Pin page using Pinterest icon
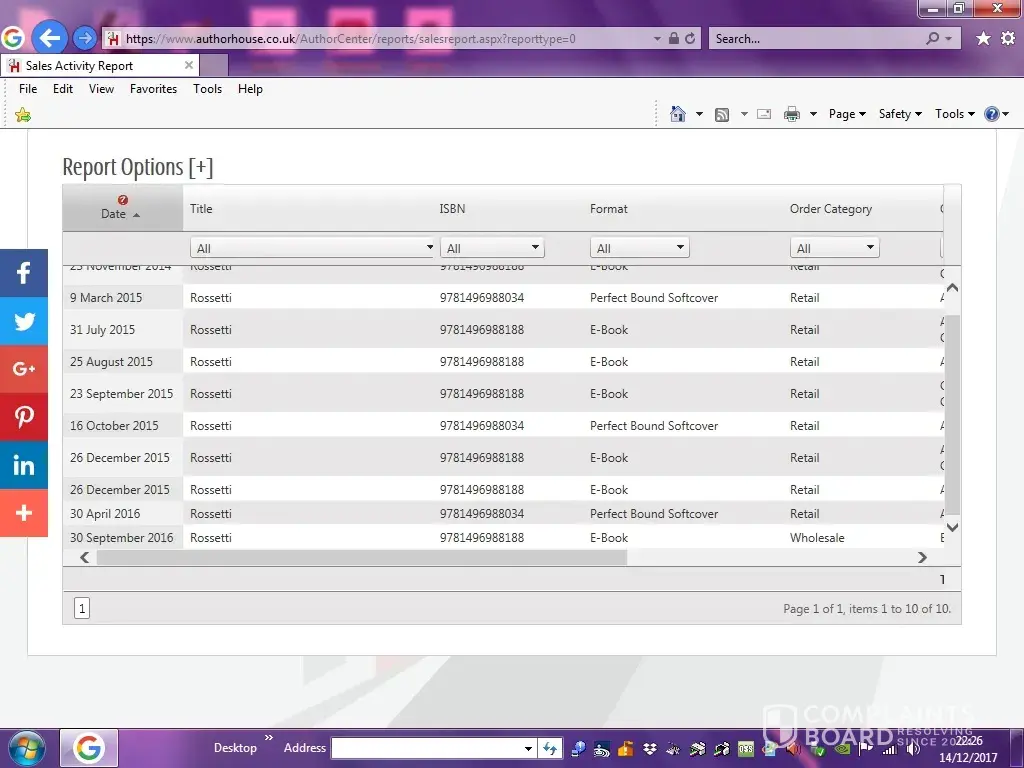 (24, 417)
